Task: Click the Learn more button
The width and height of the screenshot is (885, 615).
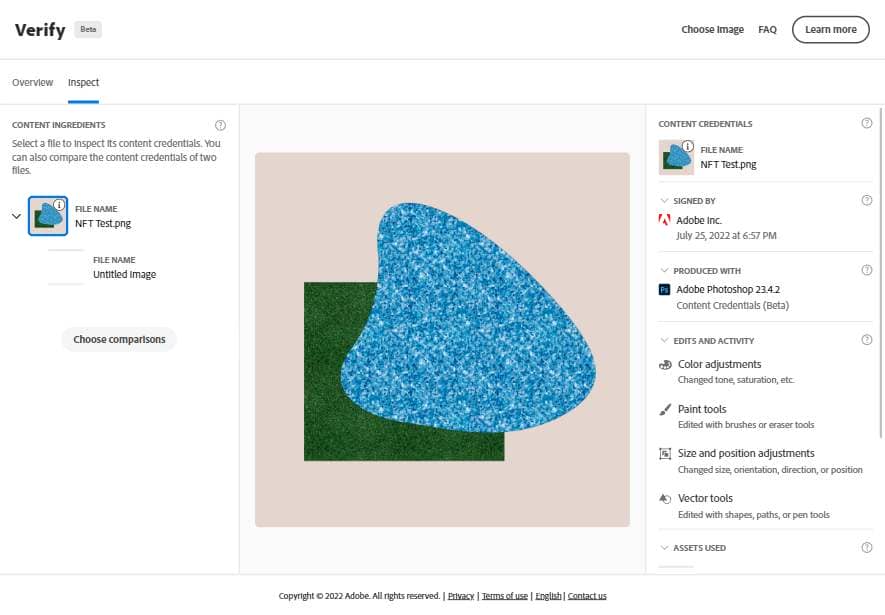Action: pos(830,29)
